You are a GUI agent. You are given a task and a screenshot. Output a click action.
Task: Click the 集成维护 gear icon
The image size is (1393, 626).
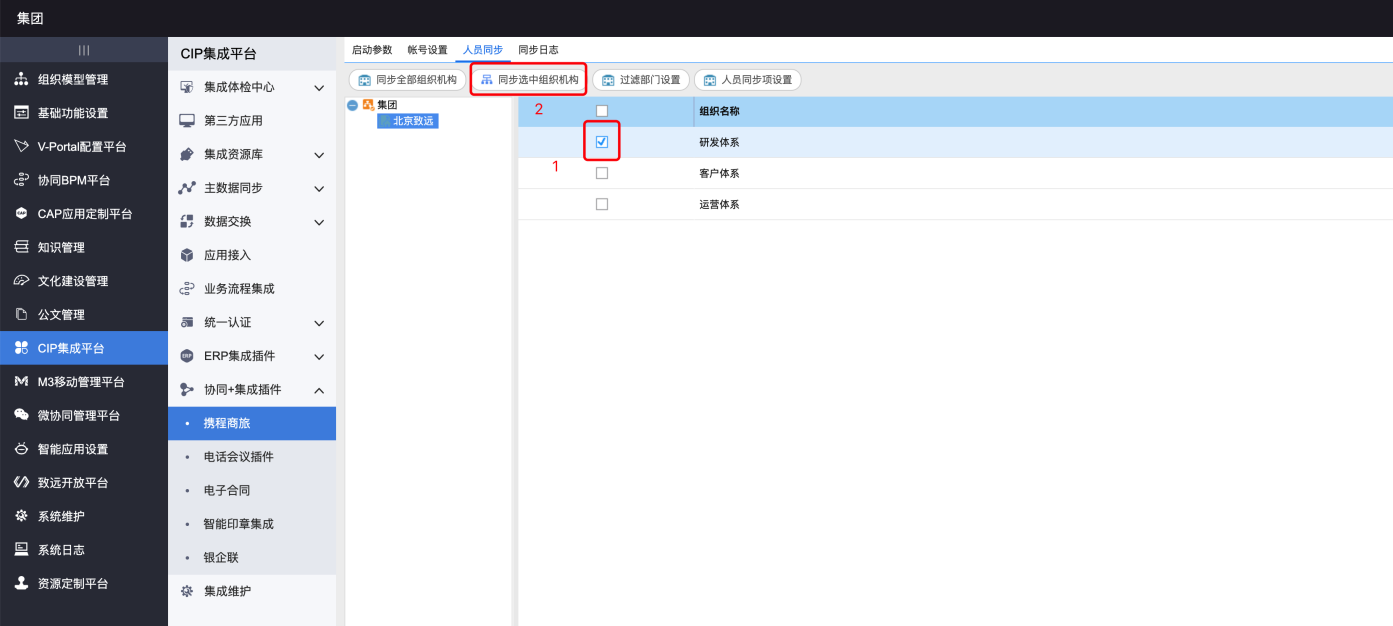186,591
